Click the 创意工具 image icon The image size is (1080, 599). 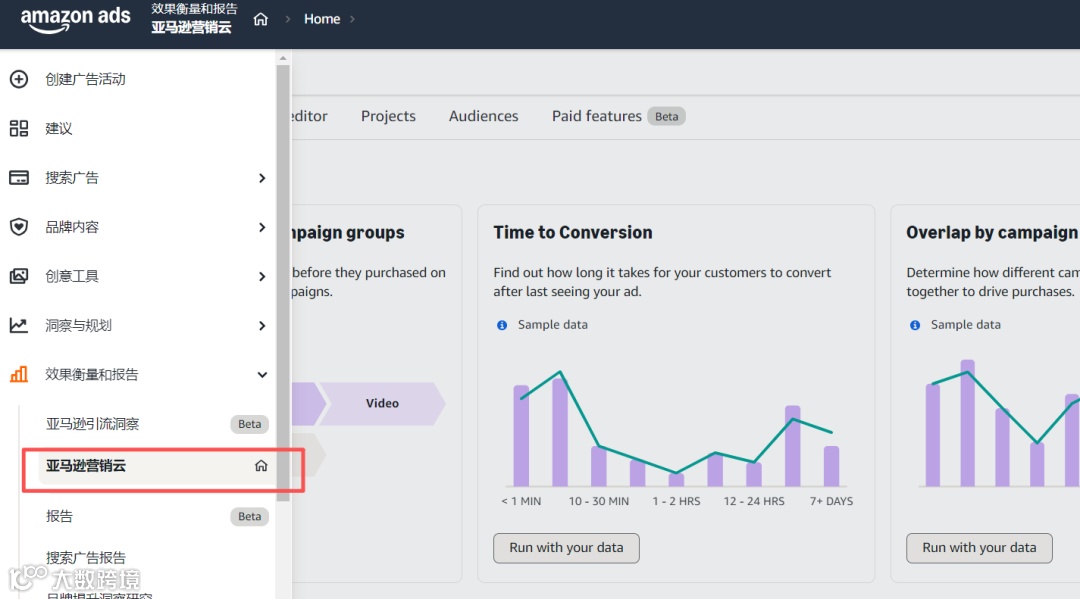[19, 276]
